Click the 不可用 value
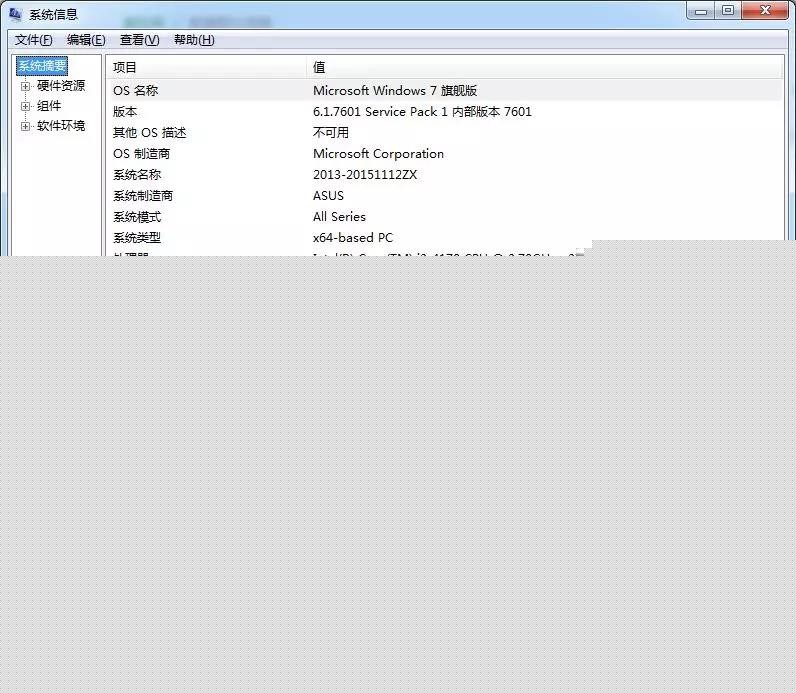This screenshot has width=796, height=693. pyautogui.click(x=330, y=133)
